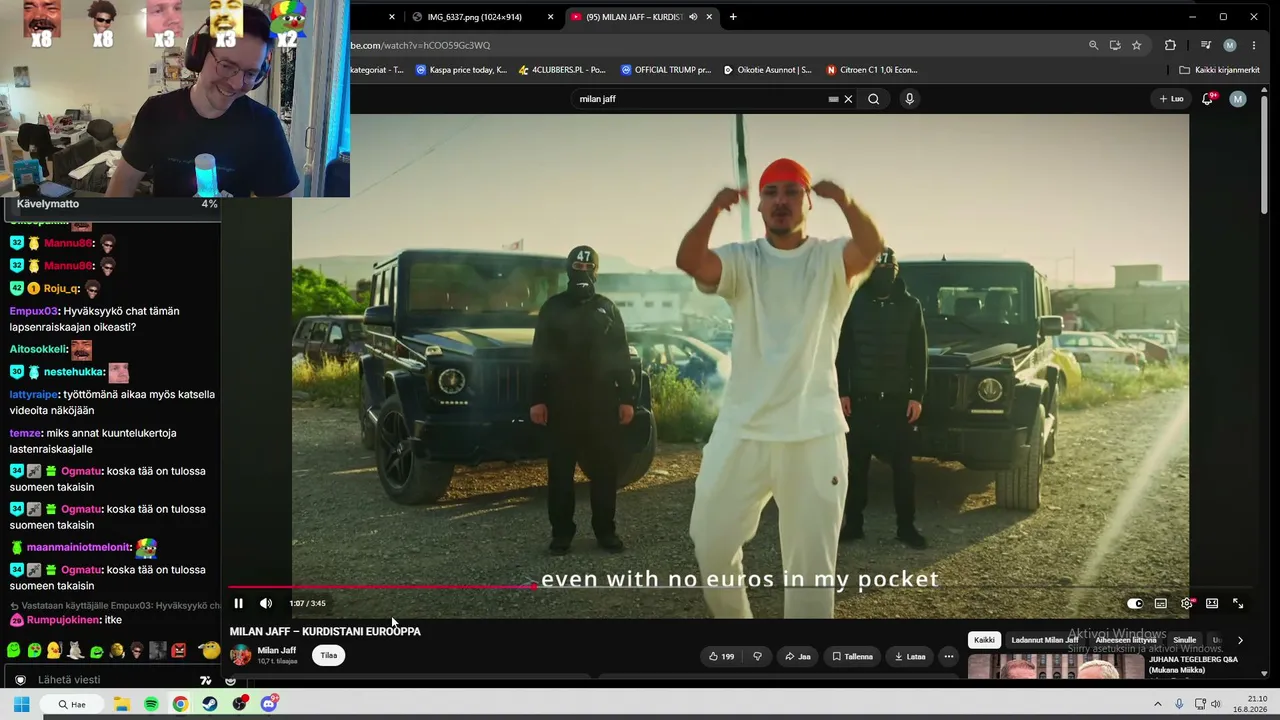Open File Explorer from the taskbar
The height and width of the screenshot is (720, 1280).
pyautogui.click(x=121, y=704)
